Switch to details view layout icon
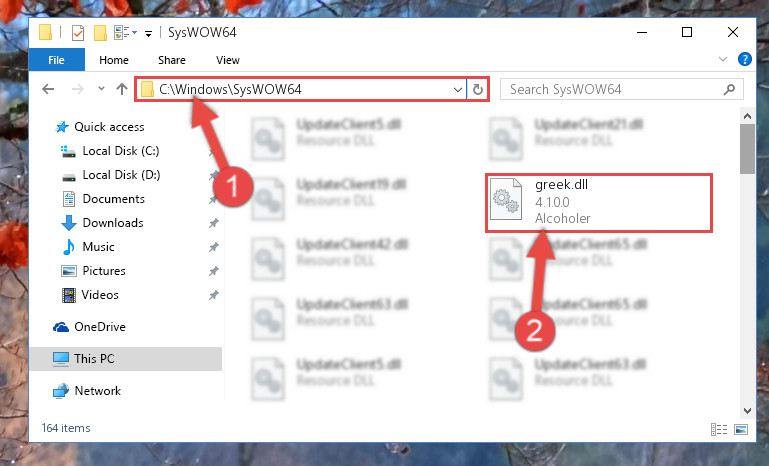 [718, 430]
